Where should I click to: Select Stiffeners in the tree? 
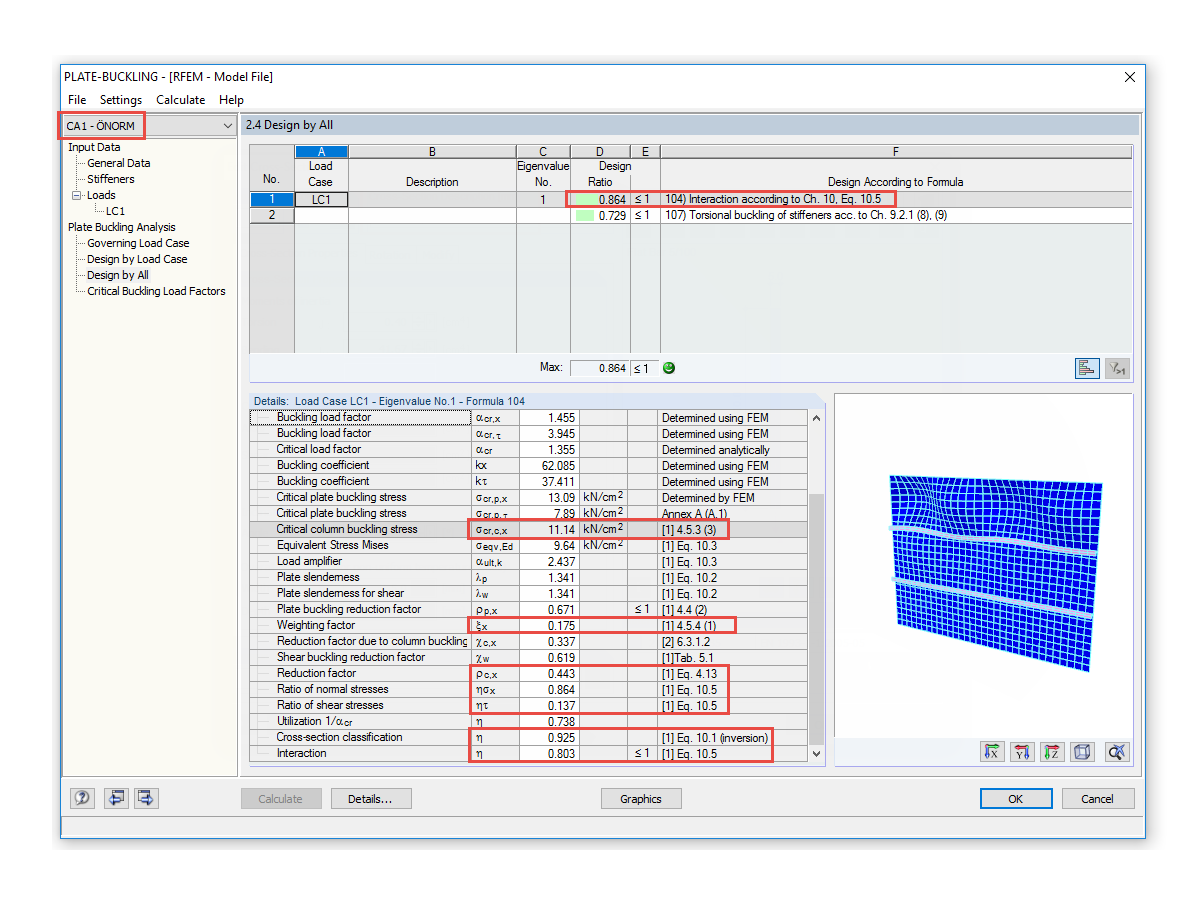110,179
